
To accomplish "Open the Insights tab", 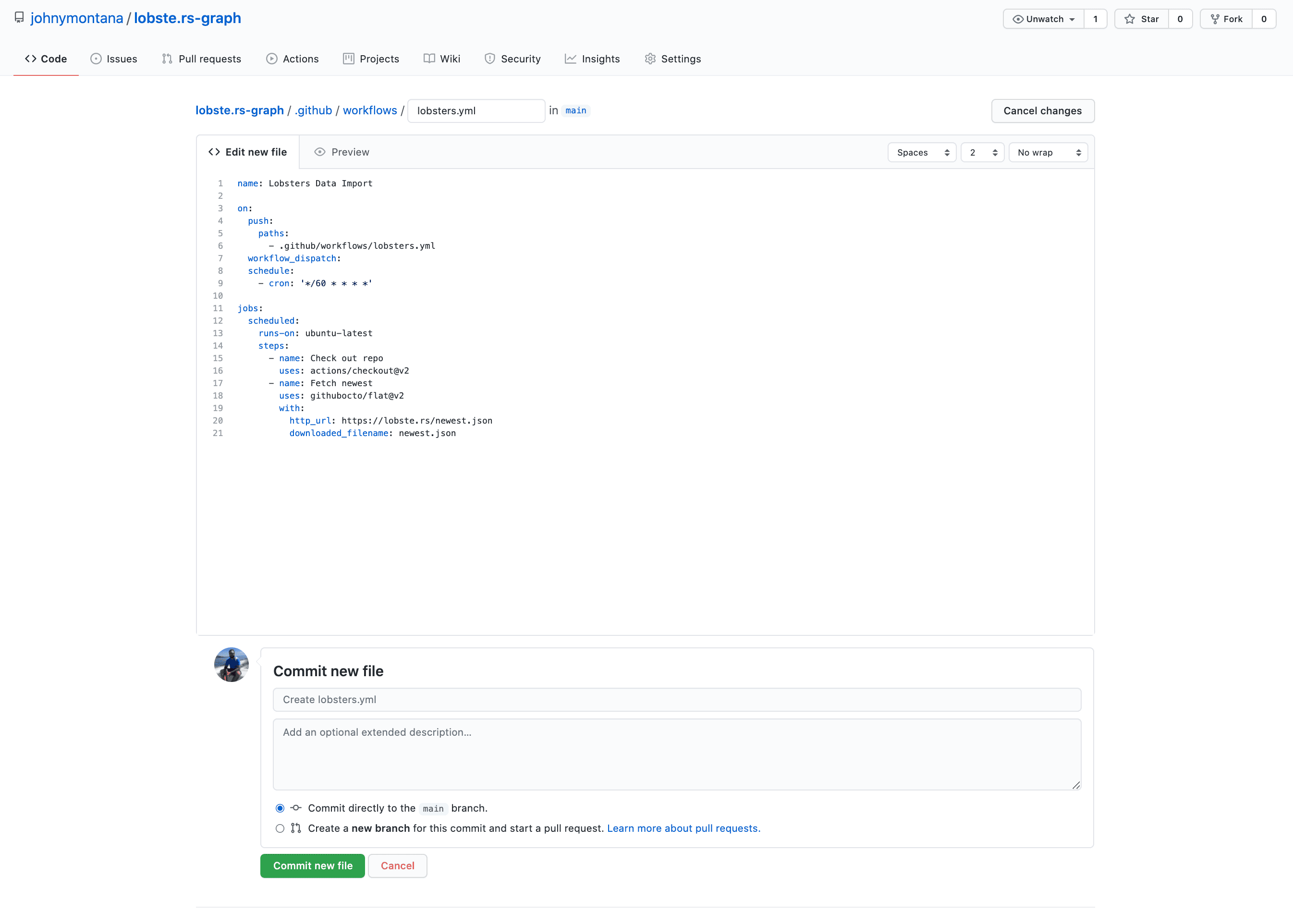I will tap(592, 59).
